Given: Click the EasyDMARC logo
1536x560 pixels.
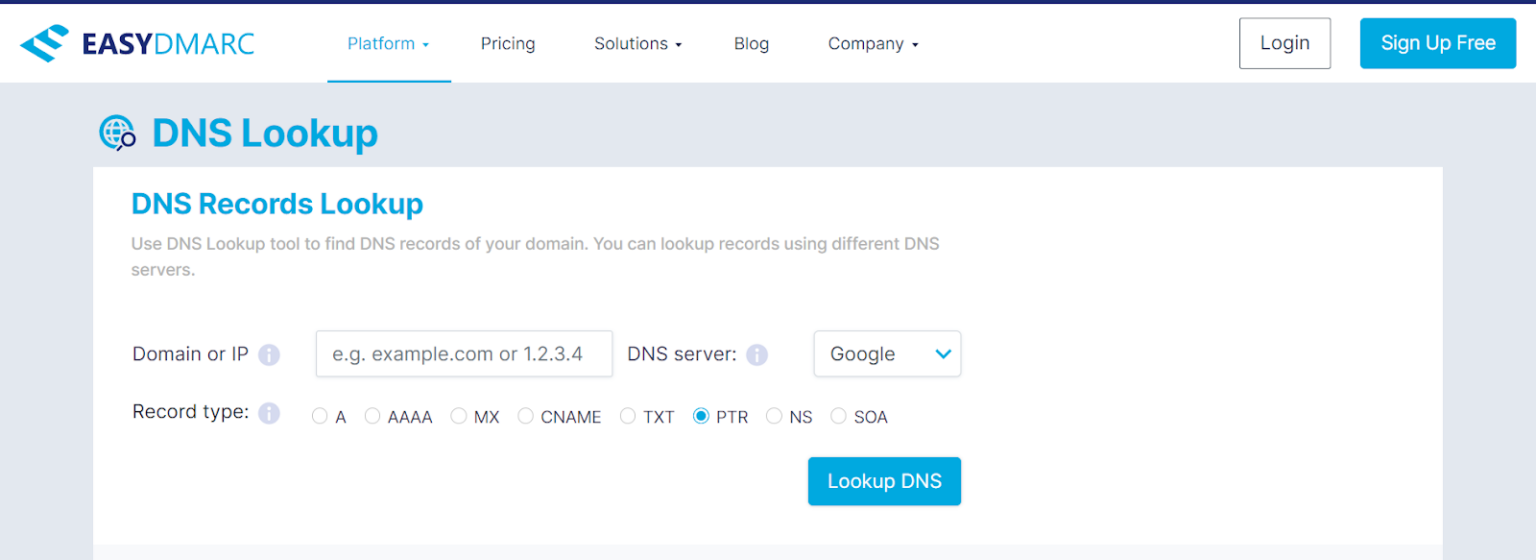Looking at the screenshot, I should pos(137,44).
